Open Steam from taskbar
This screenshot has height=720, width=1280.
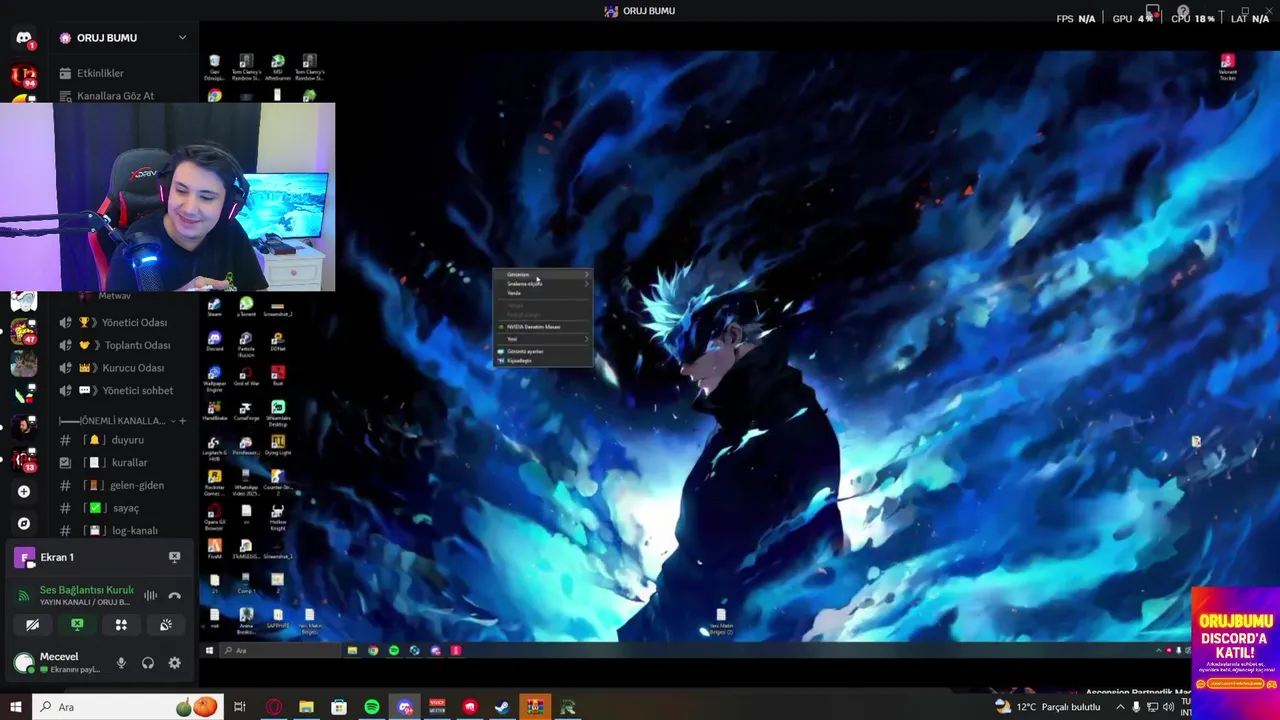pos(502,707)
